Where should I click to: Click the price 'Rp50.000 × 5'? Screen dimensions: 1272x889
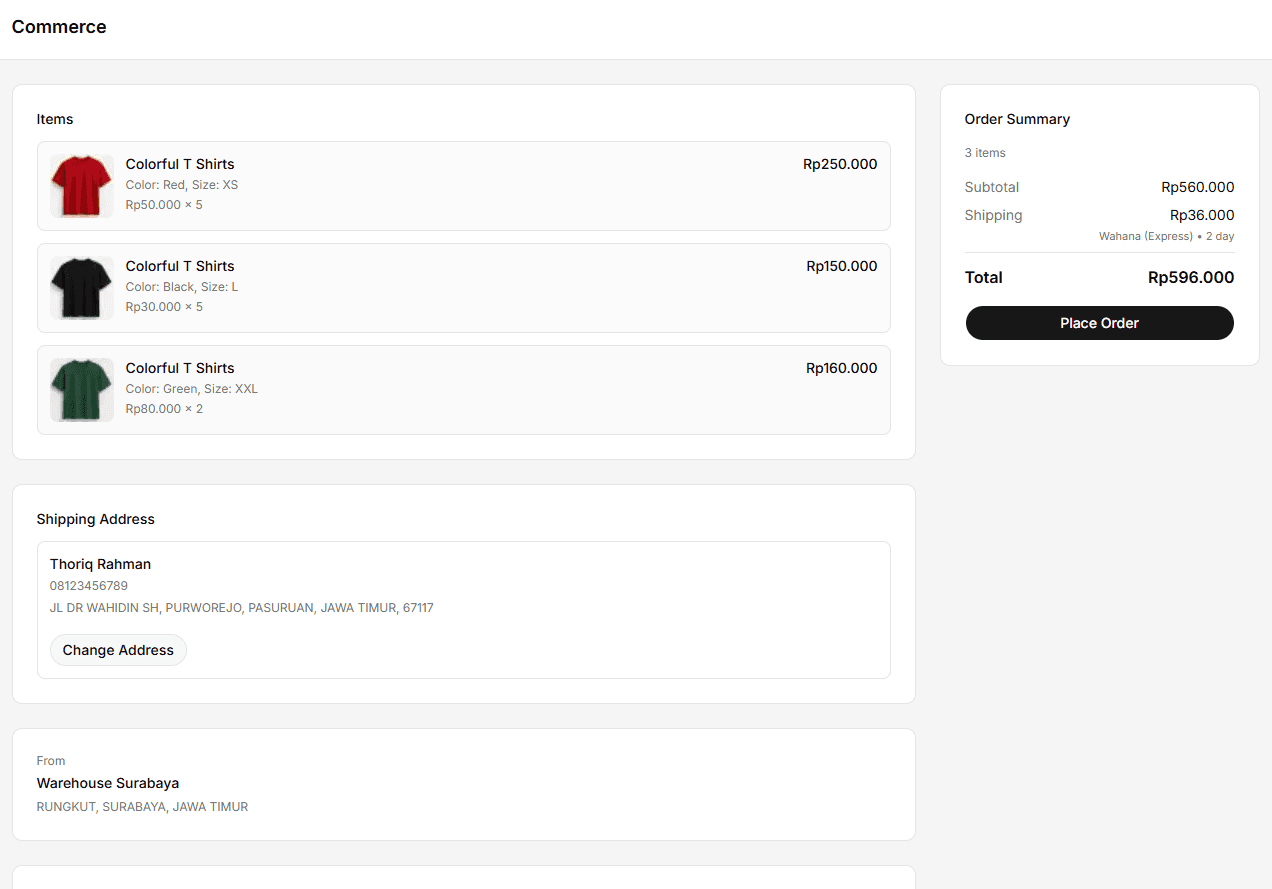click(x=164, y=205)
